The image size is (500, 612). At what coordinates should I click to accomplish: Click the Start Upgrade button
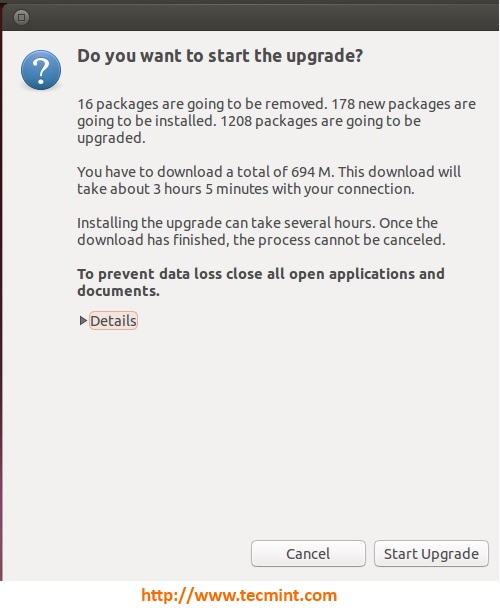pos(431,553)
